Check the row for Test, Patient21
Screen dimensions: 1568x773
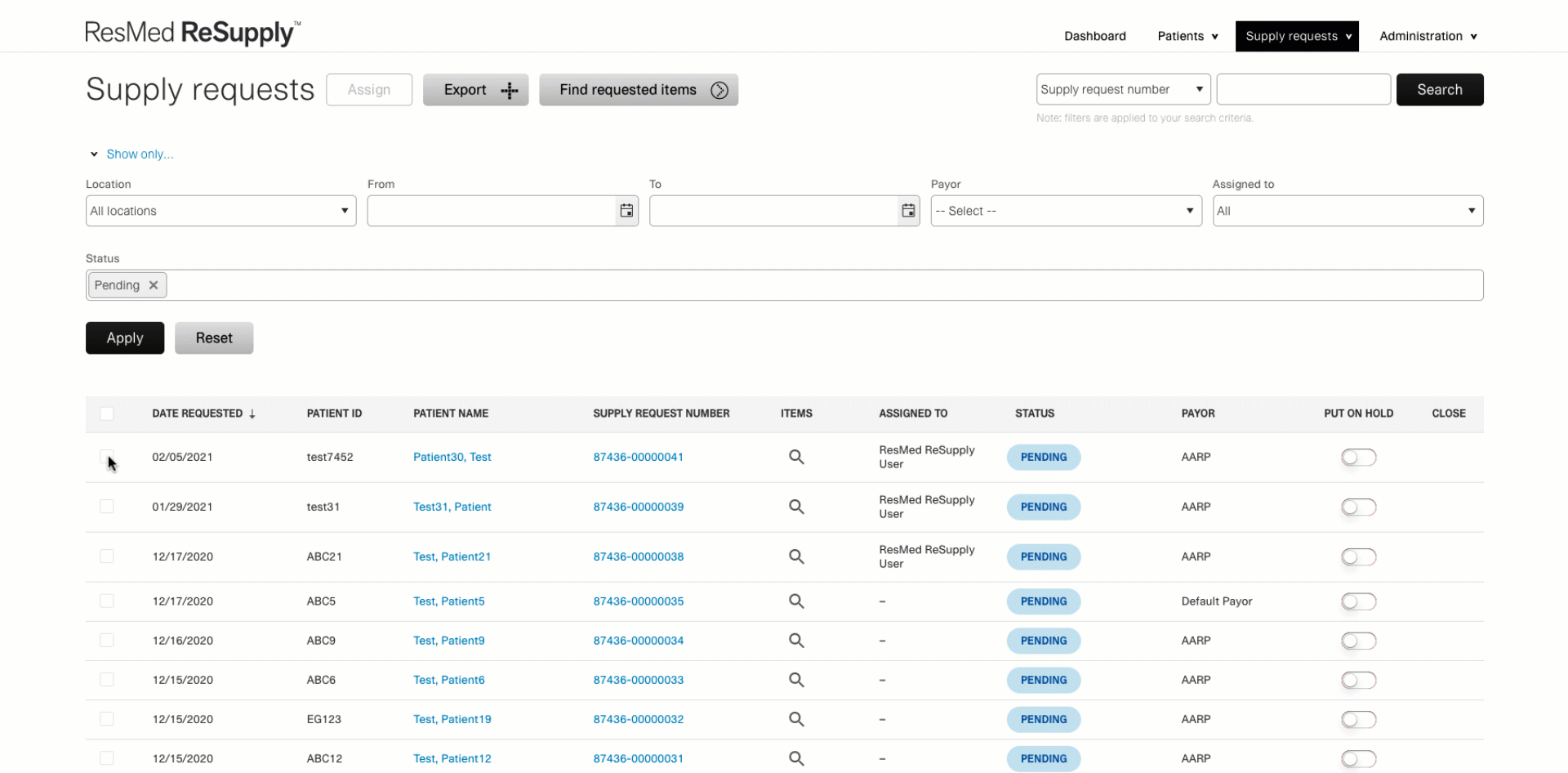(107, 556)
